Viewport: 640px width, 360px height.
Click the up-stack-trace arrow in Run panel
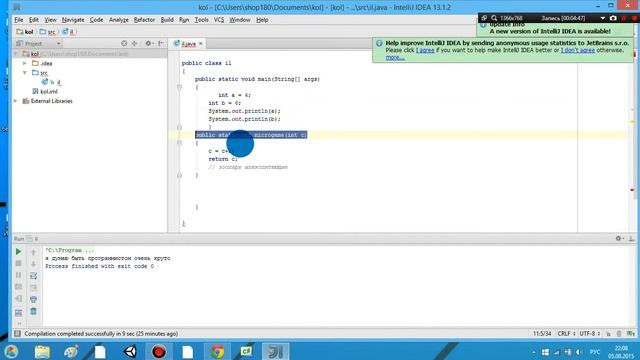click(x=33, y=252)
